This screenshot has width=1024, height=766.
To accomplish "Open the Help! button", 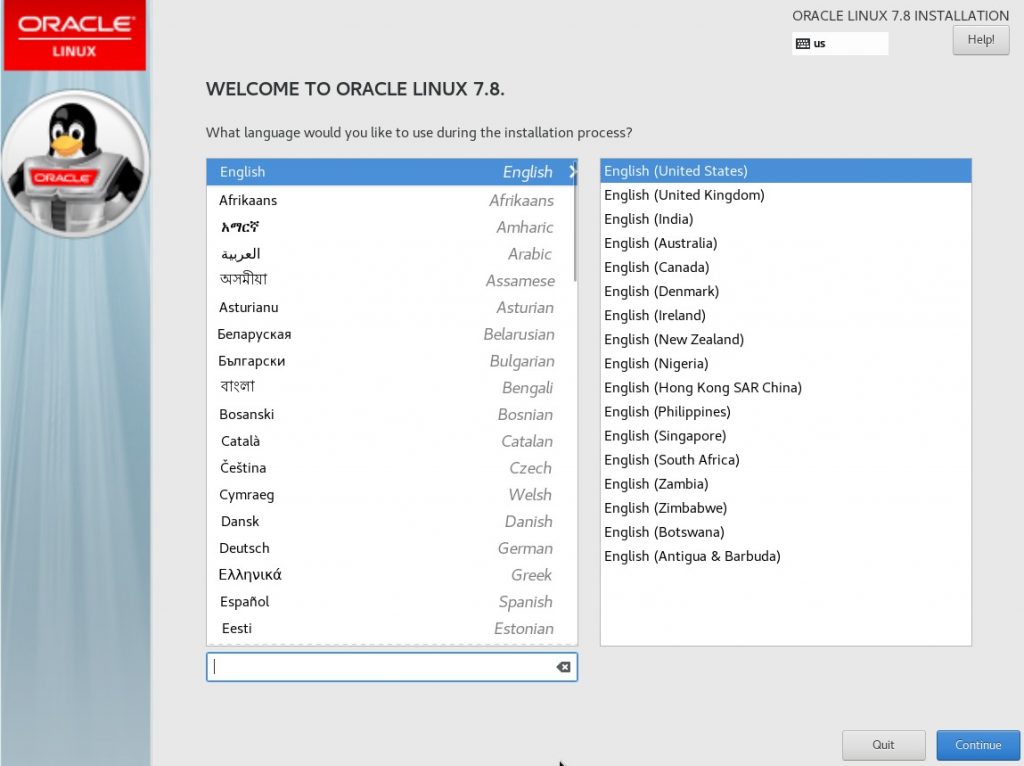I will click(x=980, y=40).
